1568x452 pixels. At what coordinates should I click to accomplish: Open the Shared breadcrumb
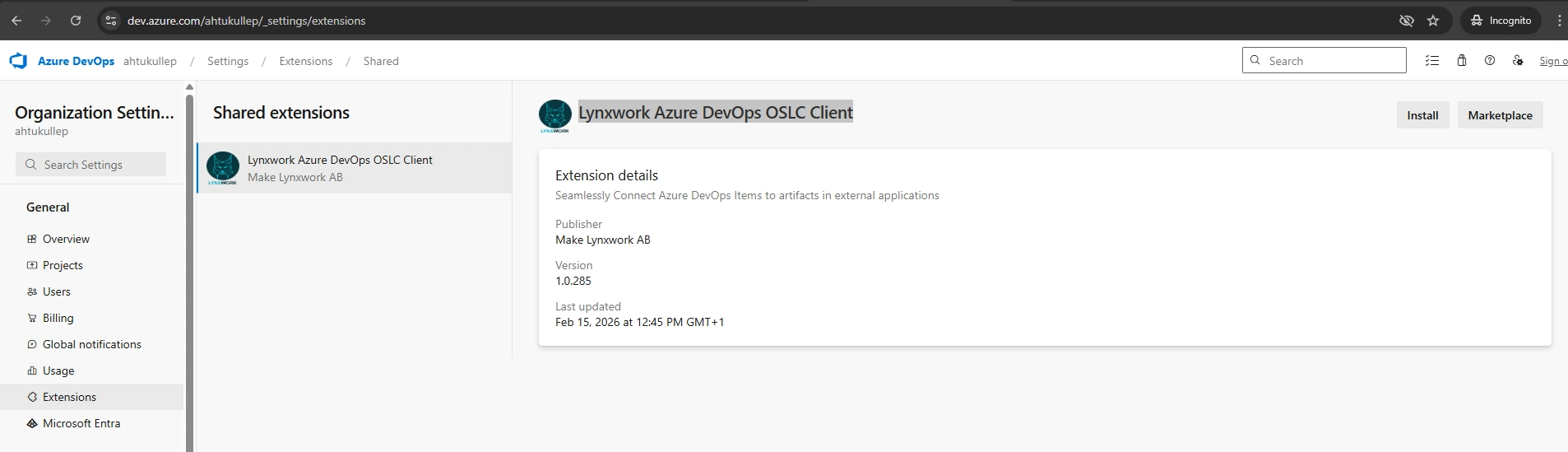click(x=381, y=61)
